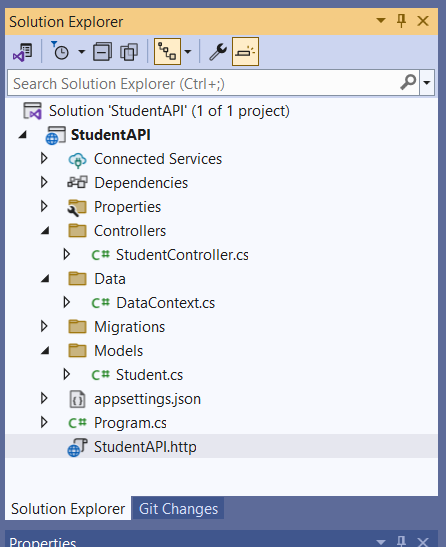The width and height of the screenshot is (446, 547).
Task: Open Properties using the wrench icon
Action: point(218,52)
